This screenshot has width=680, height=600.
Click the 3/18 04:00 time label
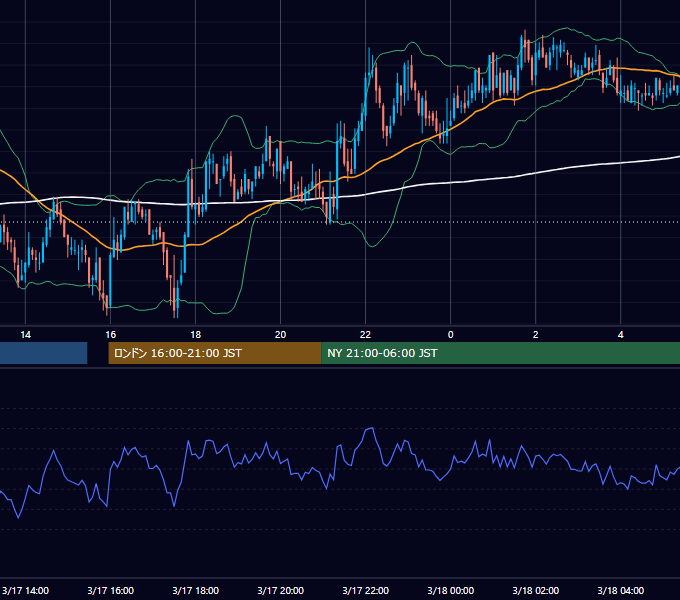pyautogui.click(x=621, y=590)
